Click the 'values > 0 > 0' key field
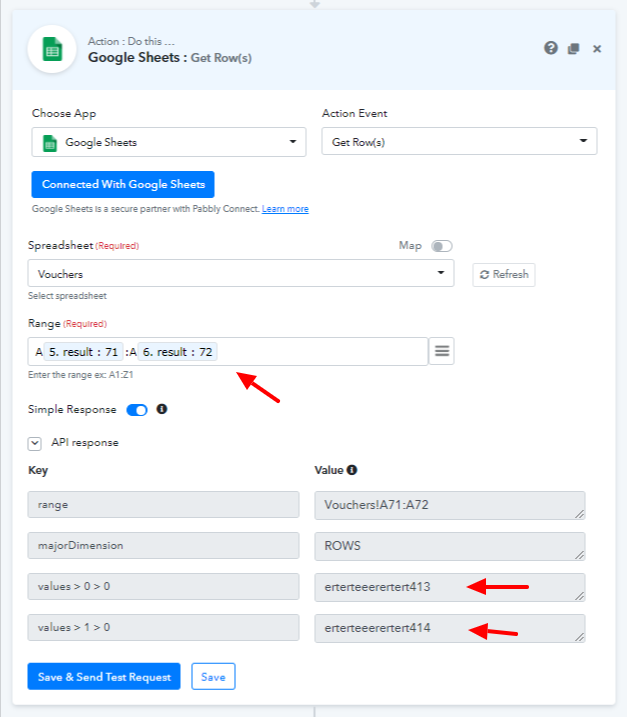 [x=163, y=586]
